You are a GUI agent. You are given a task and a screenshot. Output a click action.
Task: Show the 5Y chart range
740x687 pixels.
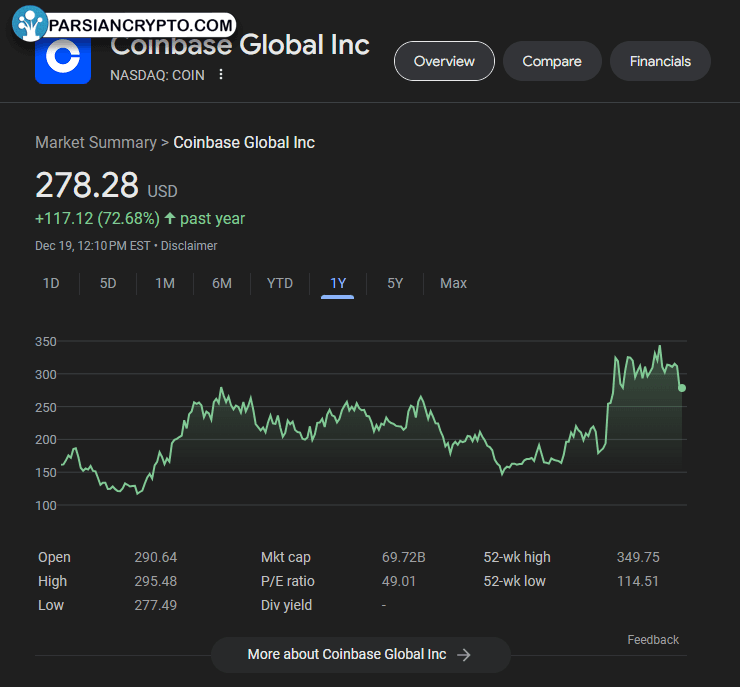point(395,283)
